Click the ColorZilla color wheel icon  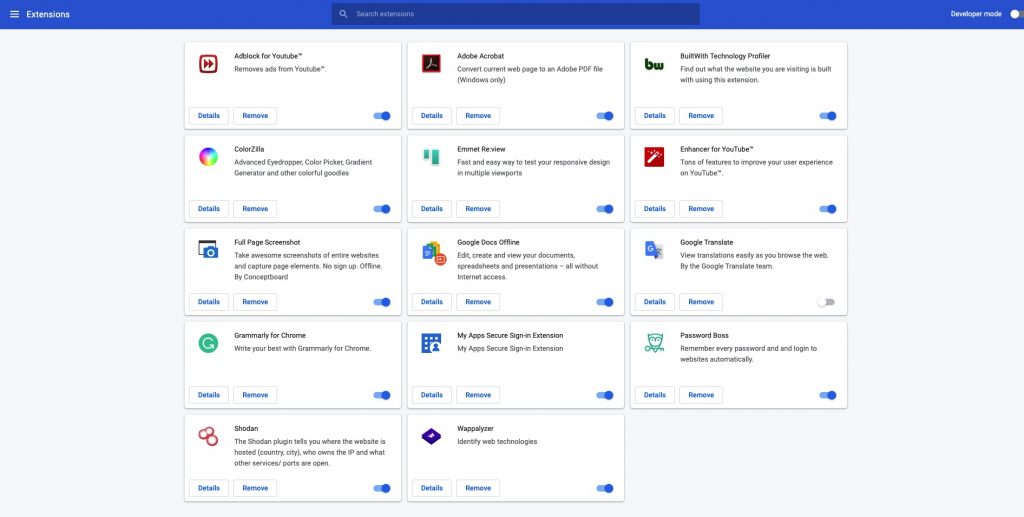pyautogui.click(x=208, y=157)
